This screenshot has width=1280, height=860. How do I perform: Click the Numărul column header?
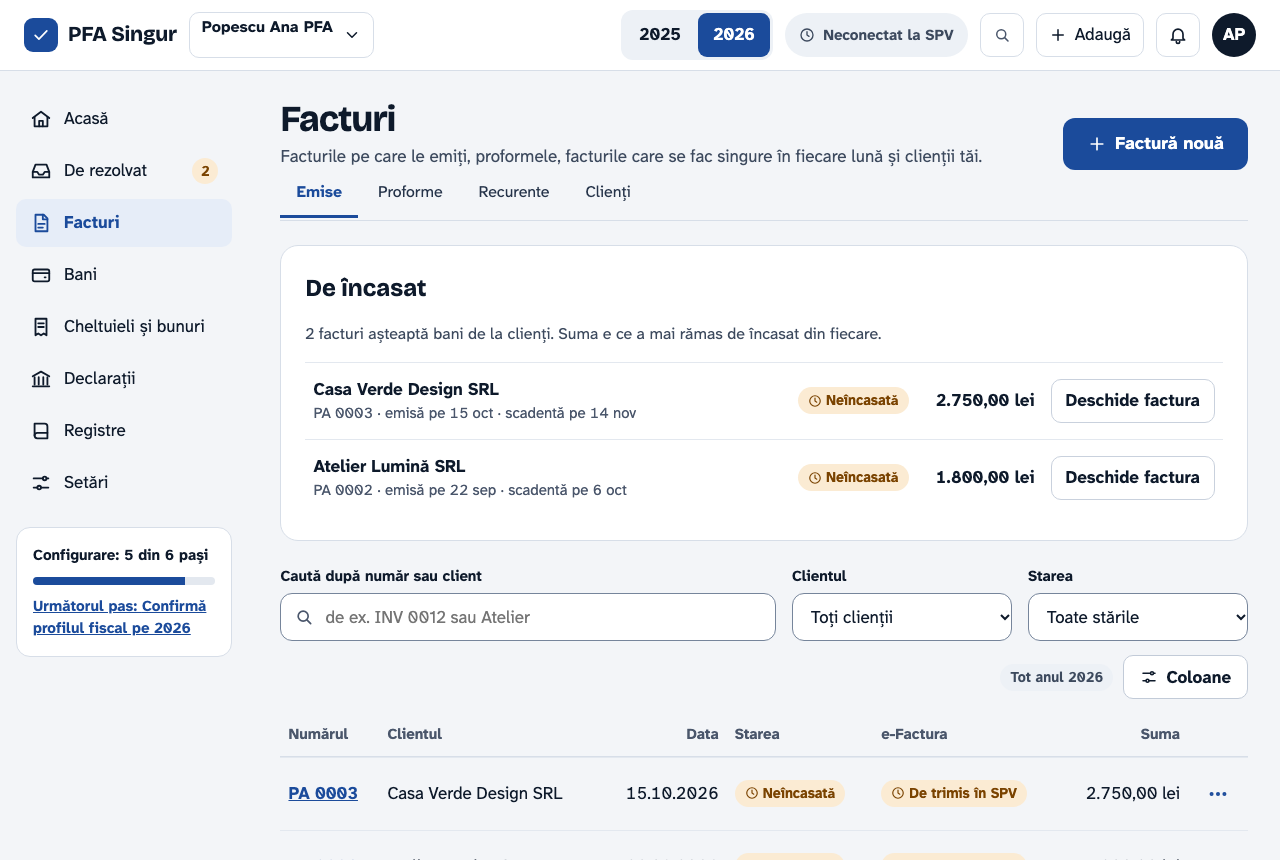(318, 734)
